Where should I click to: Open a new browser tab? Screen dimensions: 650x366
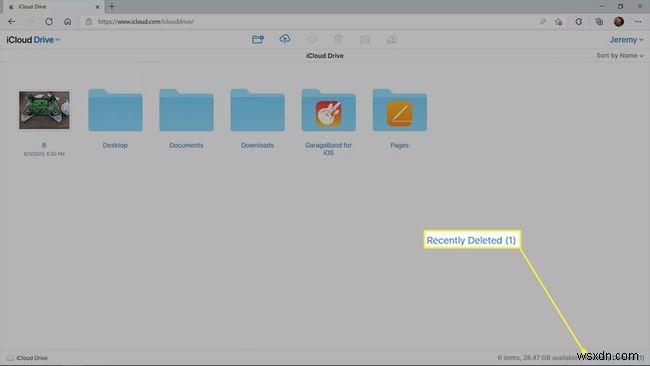(112, 7)
